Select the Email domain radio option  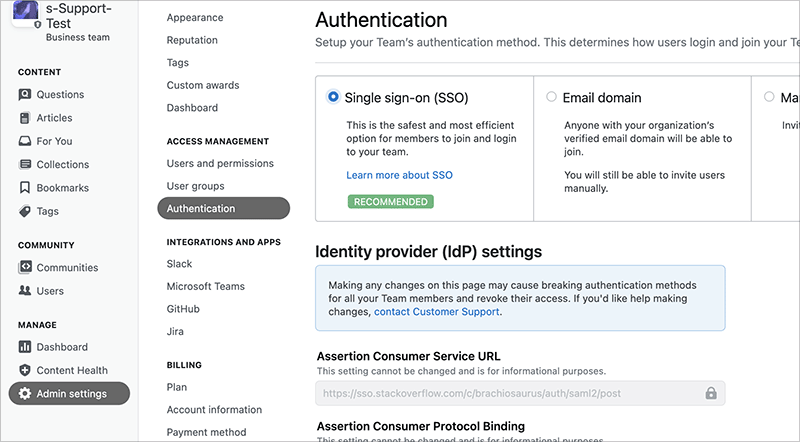[x=552, y=98]
